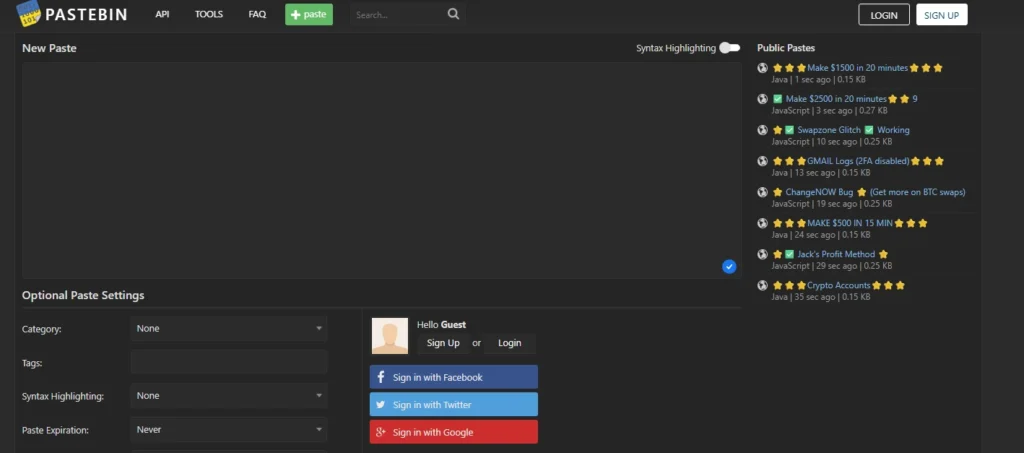The height and width of the screenshot is (453, 1024).
Task: Toggle the Syntax Highlighting switch
Action: [x=729, y=48]
